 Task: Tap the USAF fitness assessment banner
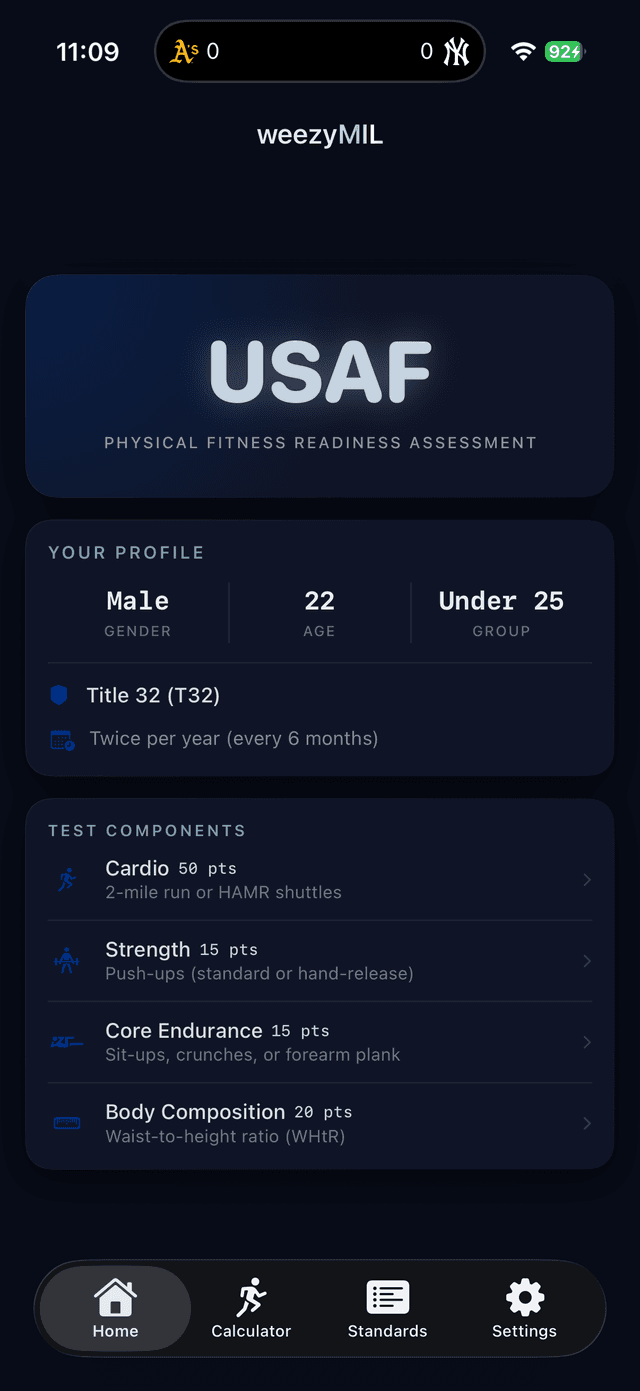(x=320, y=386)
